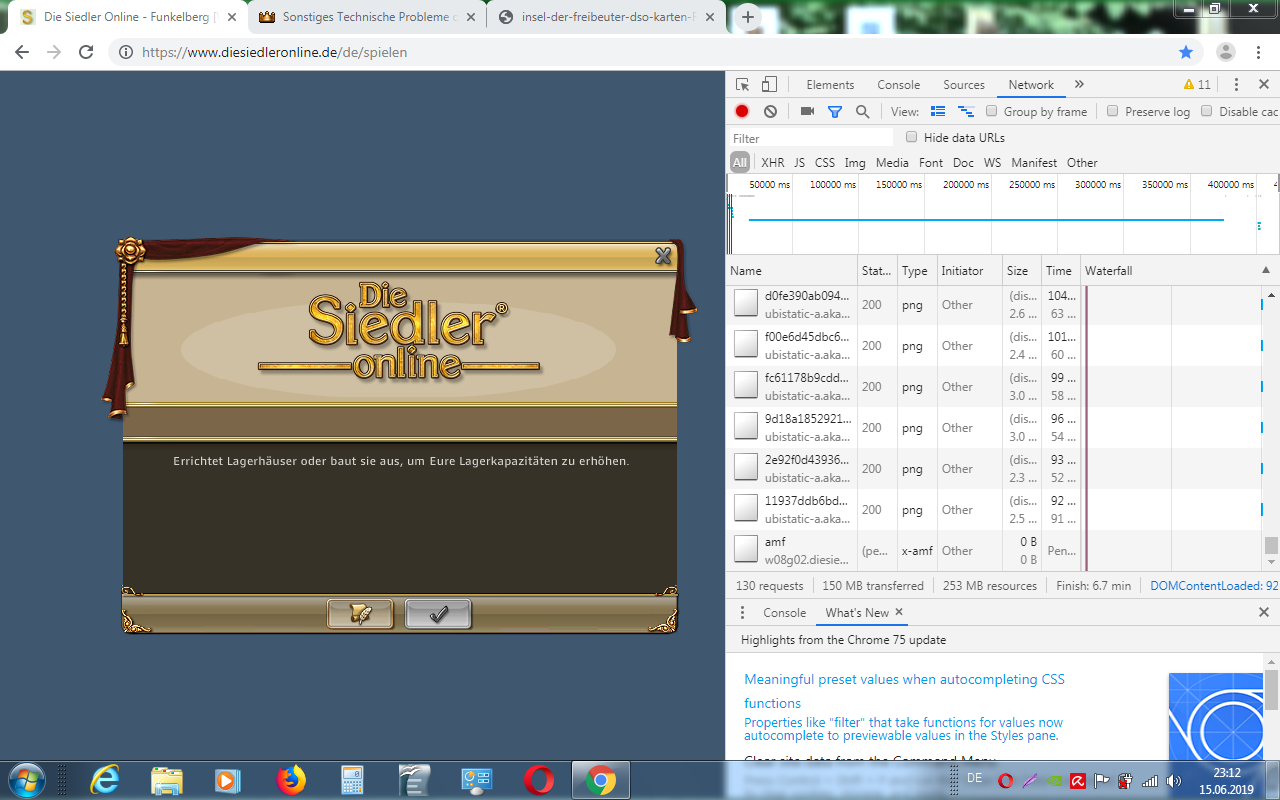
Task: Click the Waterfall column sort arrow
Action: (x=1265, y=271)
